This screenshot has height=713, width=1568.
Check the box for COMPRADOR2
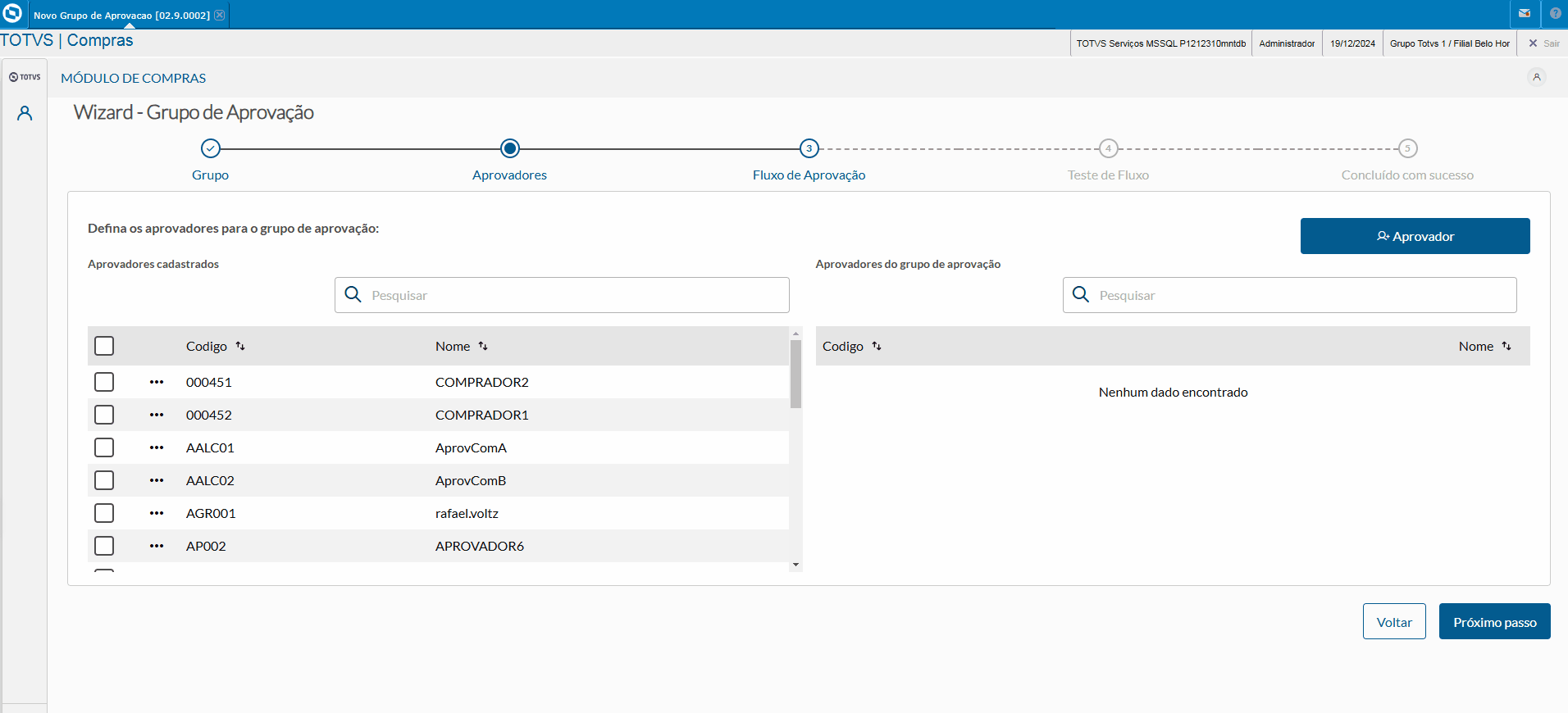pos(104,382)
